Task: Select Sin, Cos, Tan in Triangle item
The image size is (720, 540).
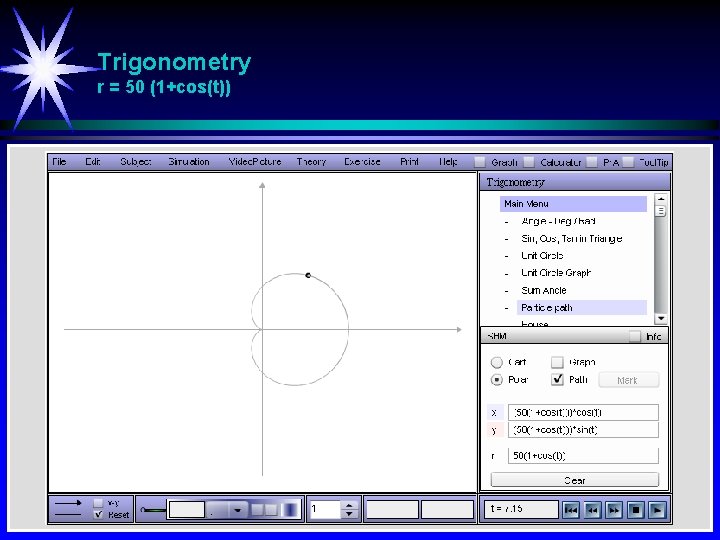Action: [572, 239]
